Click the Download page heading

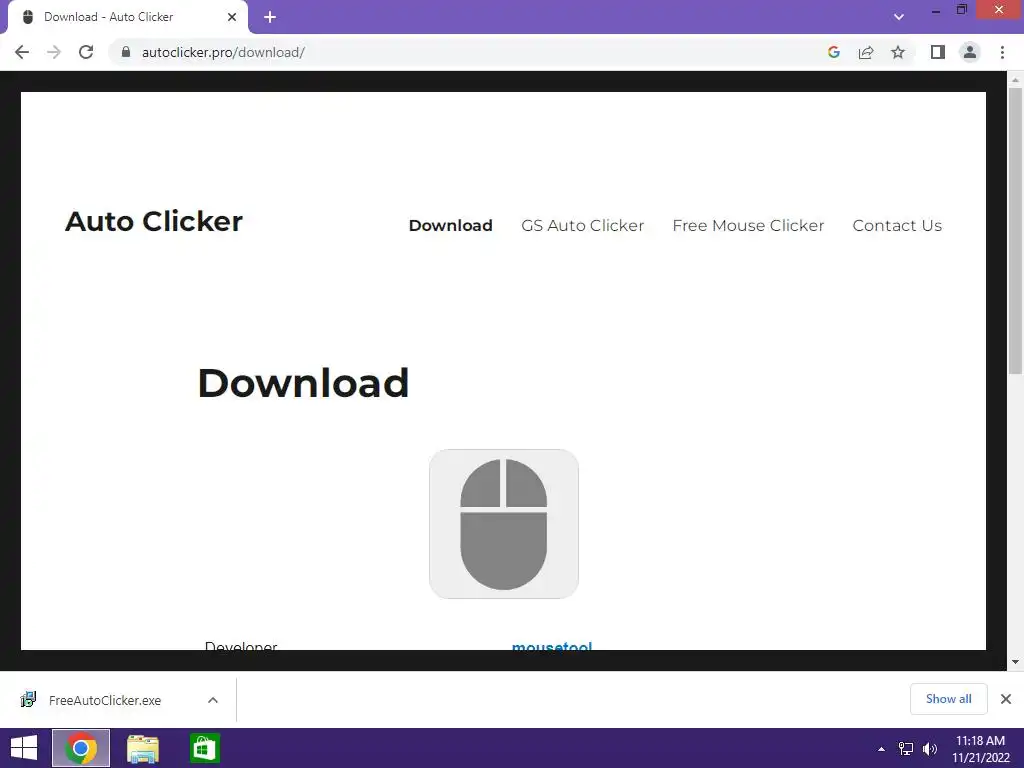pyautogui.click(x=304, y=383)
